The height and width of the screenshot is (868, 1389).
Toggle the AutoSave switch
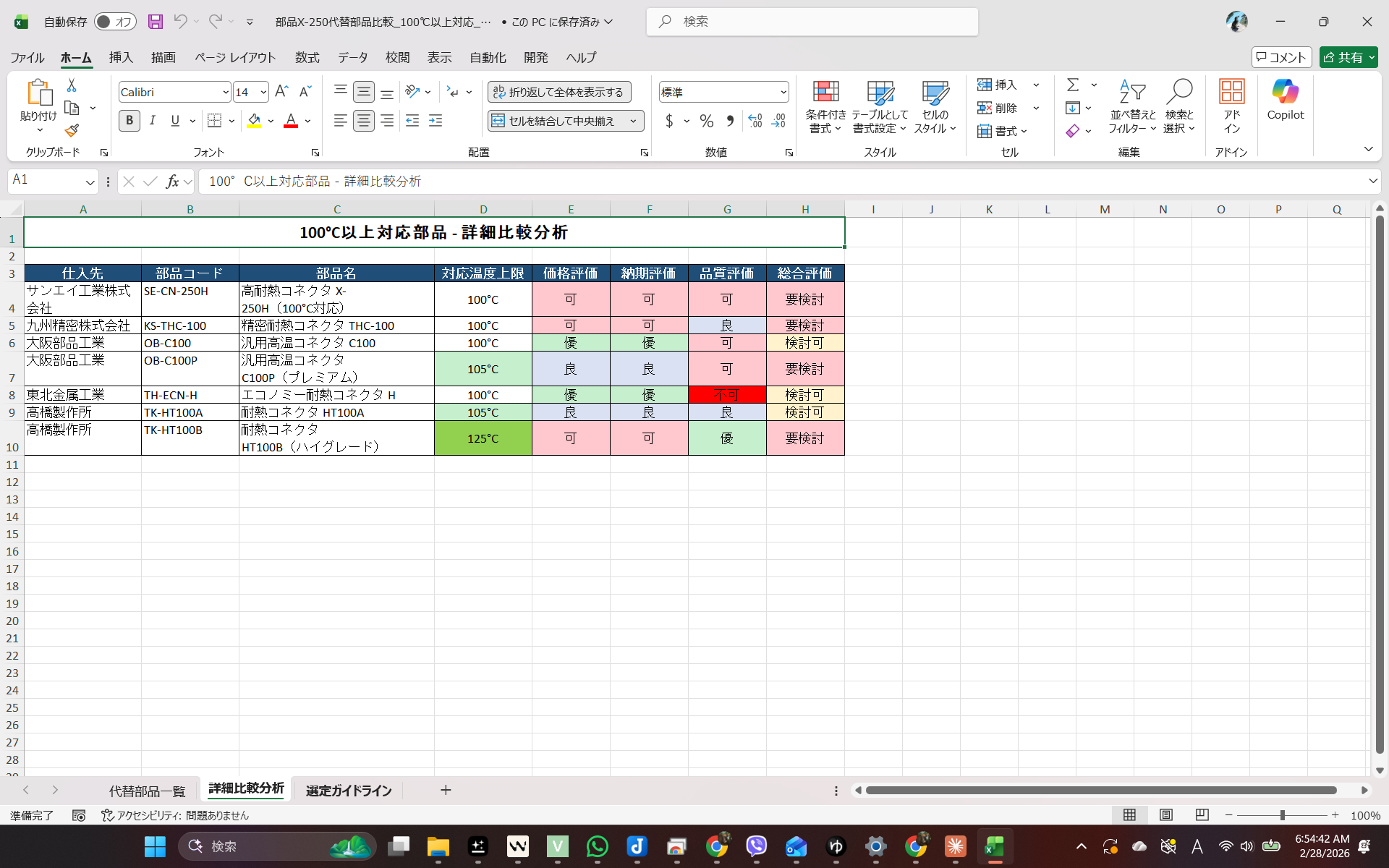[x=114, y=22]
